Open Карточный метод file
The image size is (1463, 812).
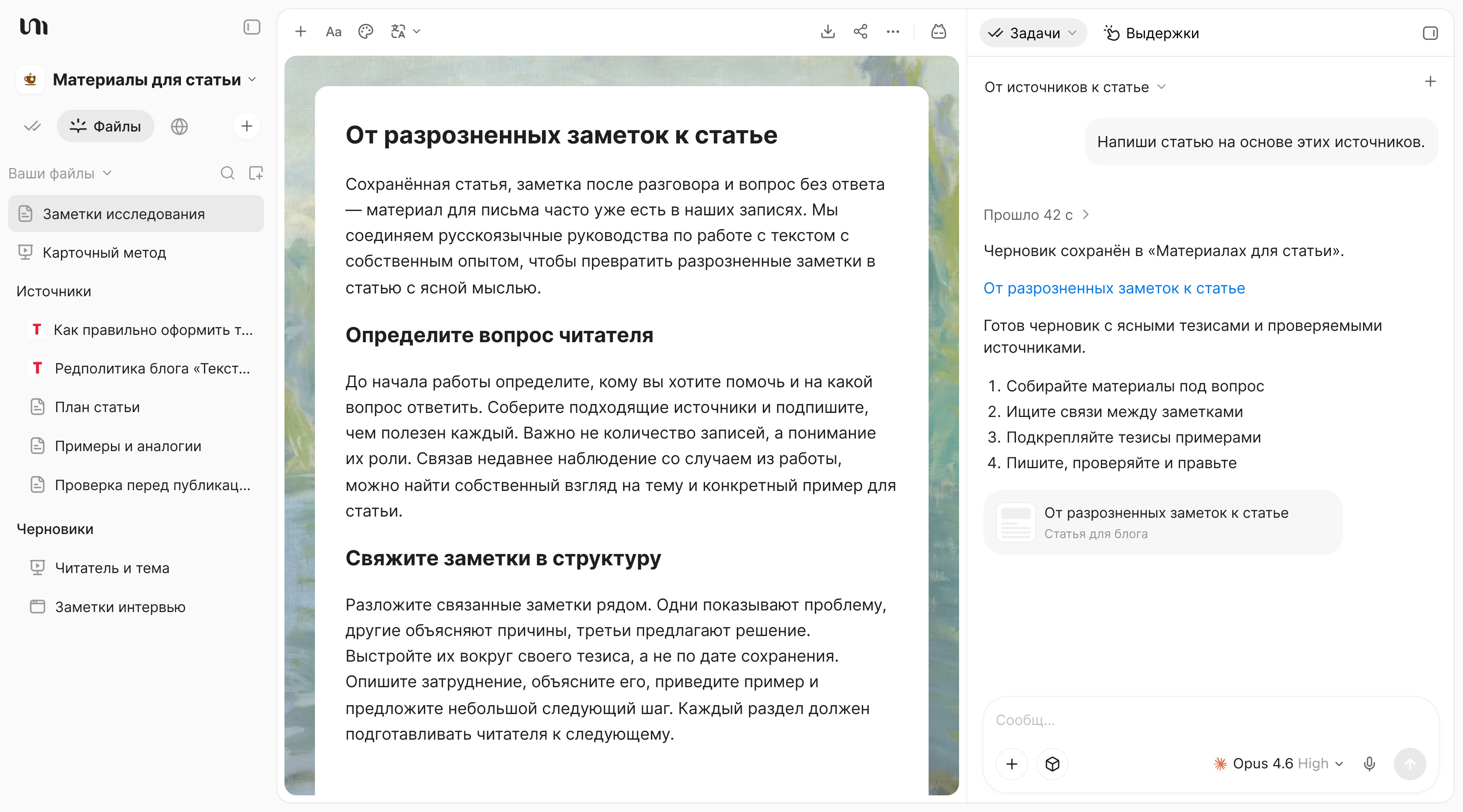tap(136, 253)
